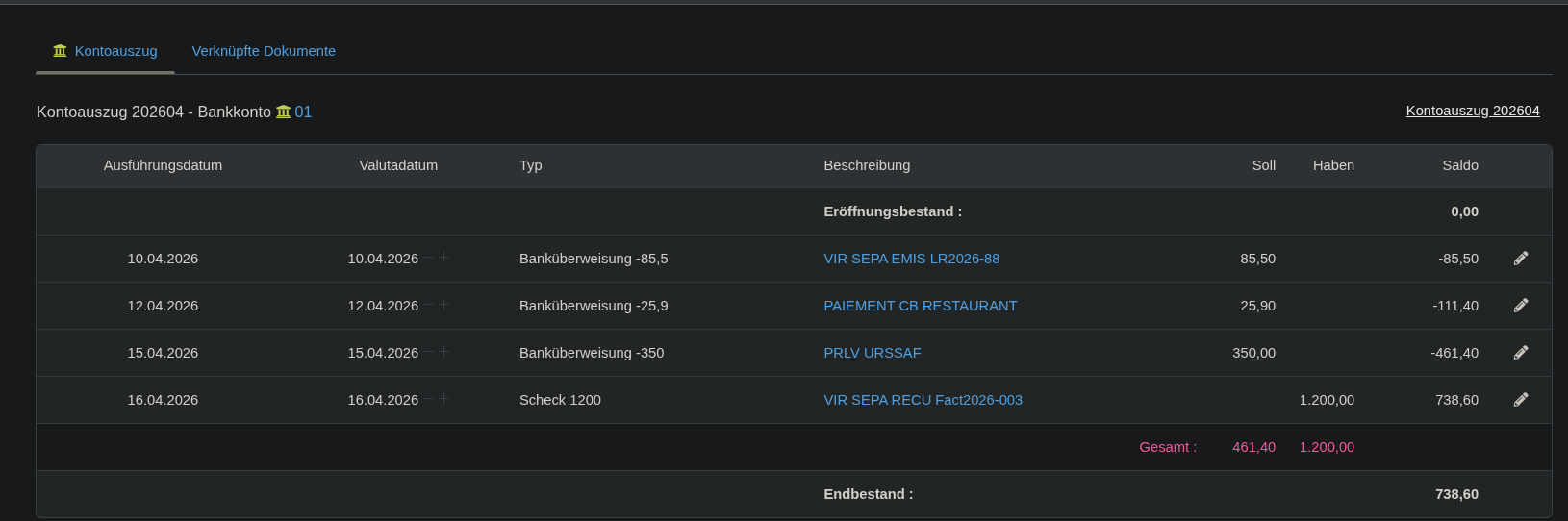Screen dimensions: 1568x521
Task: Switch to the Kontoauszug tab
Action: (105, 51)
